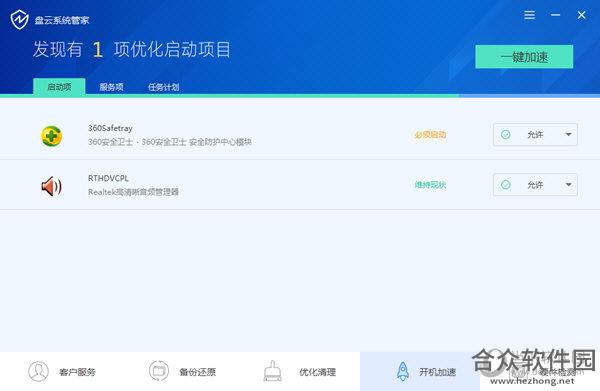Open the 允许 dropdown for RTHDVCPL
The image size is (600, 391).
pyautogui.click(x=535, y=185)
